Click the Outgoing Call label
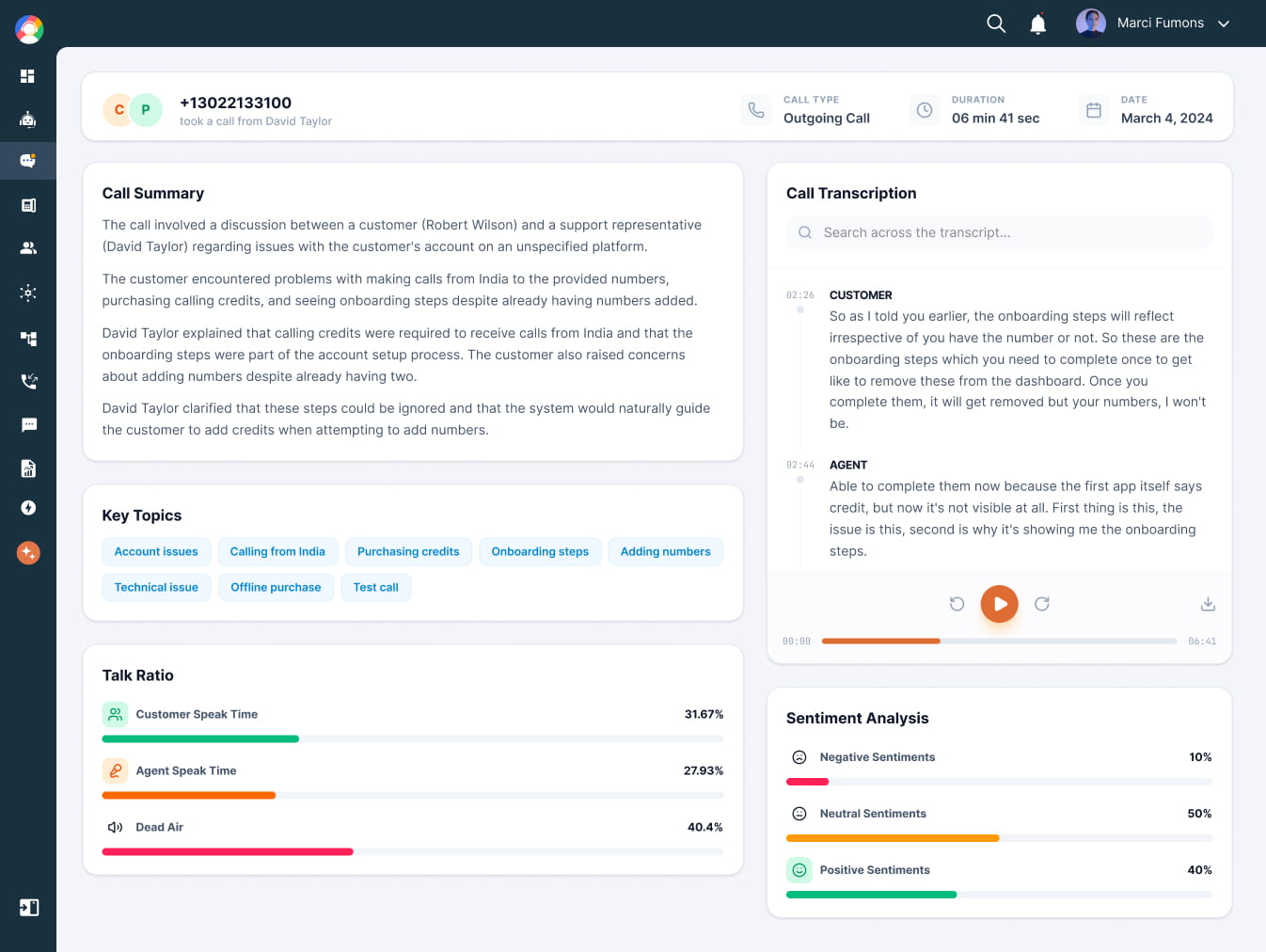This screenshot has height=952, width=1266. (827, 119)
